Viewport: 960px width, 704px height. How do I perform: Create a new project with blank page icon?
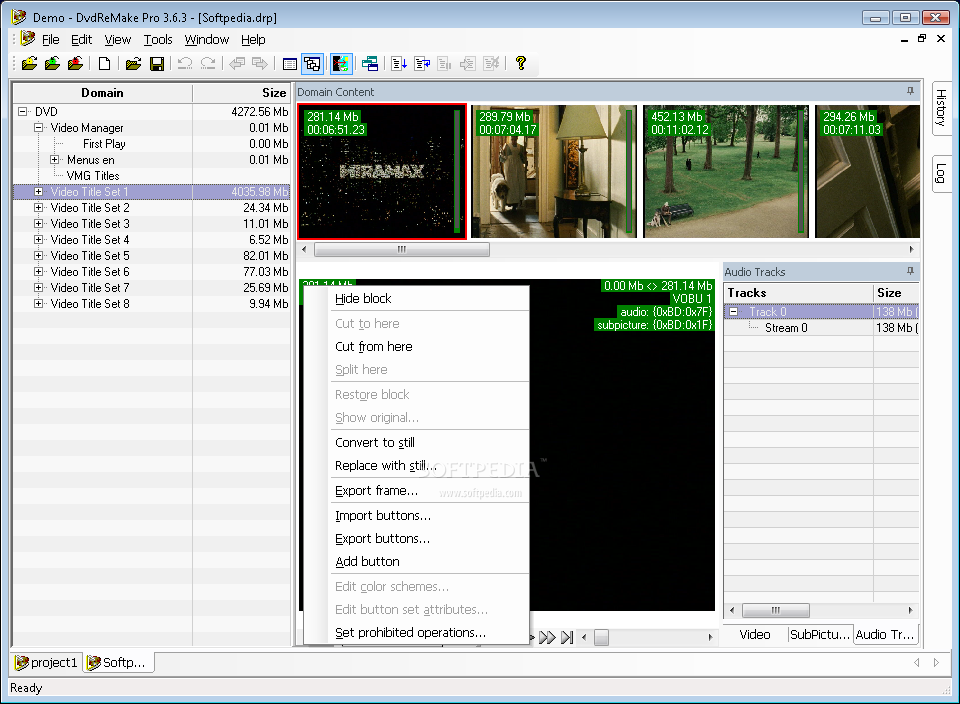click(105, 63)
